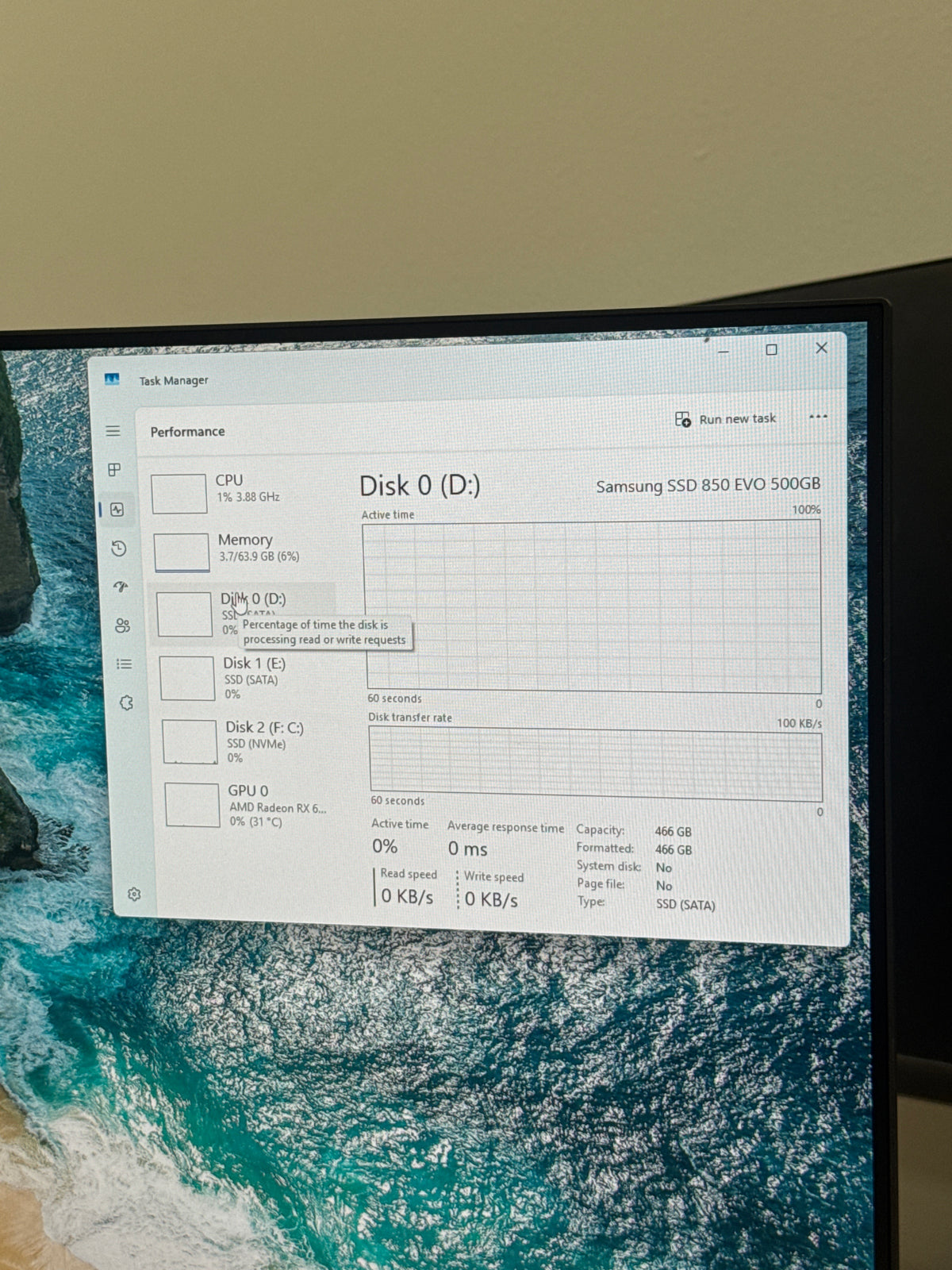The image size is (952, 1270).
Task: Click the Task Manager title text
Action: (x=174, y=380)
